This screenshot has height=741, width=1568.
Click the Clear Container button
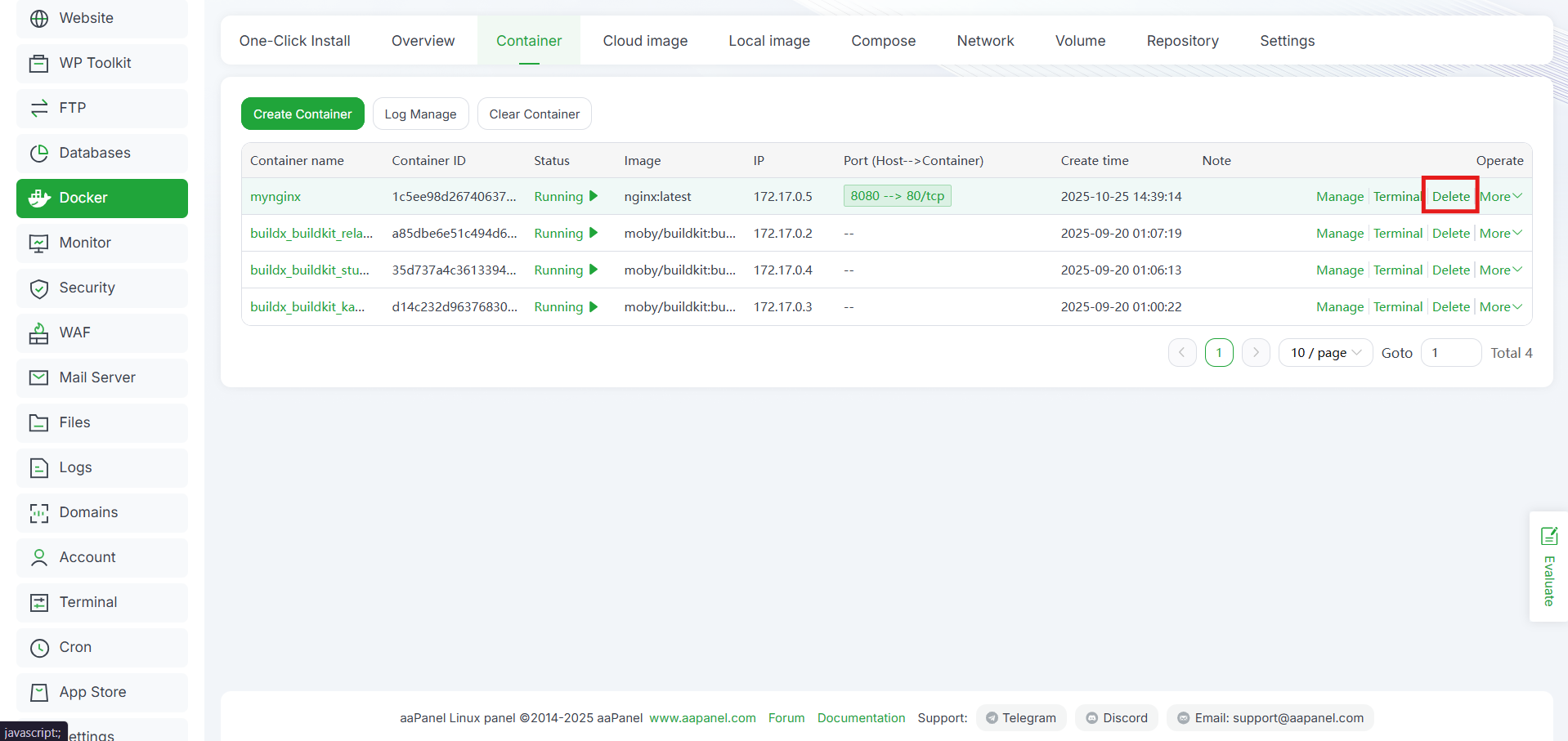tap(534, 114)
